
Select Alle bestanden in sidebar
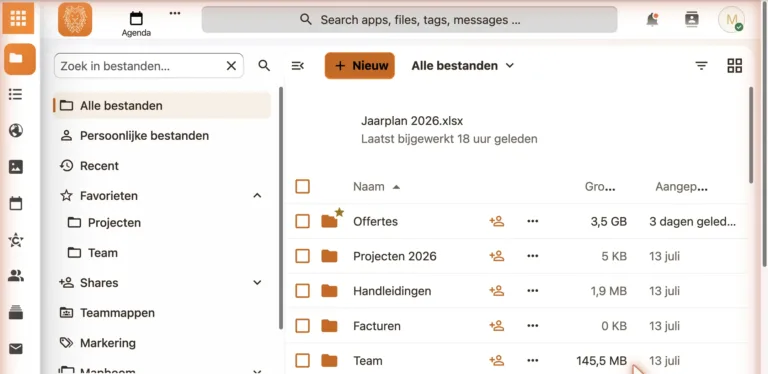pyautogui.click(x=162, y=105)
